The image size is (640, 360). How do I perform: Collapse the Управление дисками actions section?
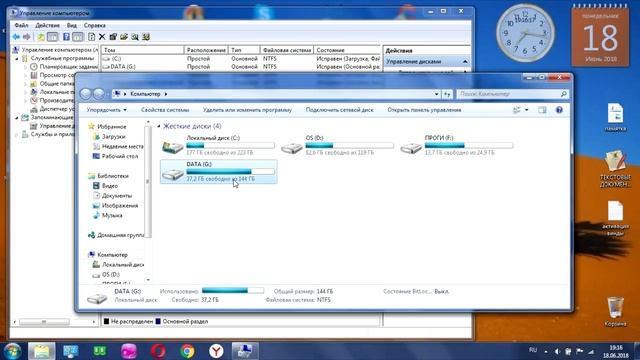pos(465,62)
